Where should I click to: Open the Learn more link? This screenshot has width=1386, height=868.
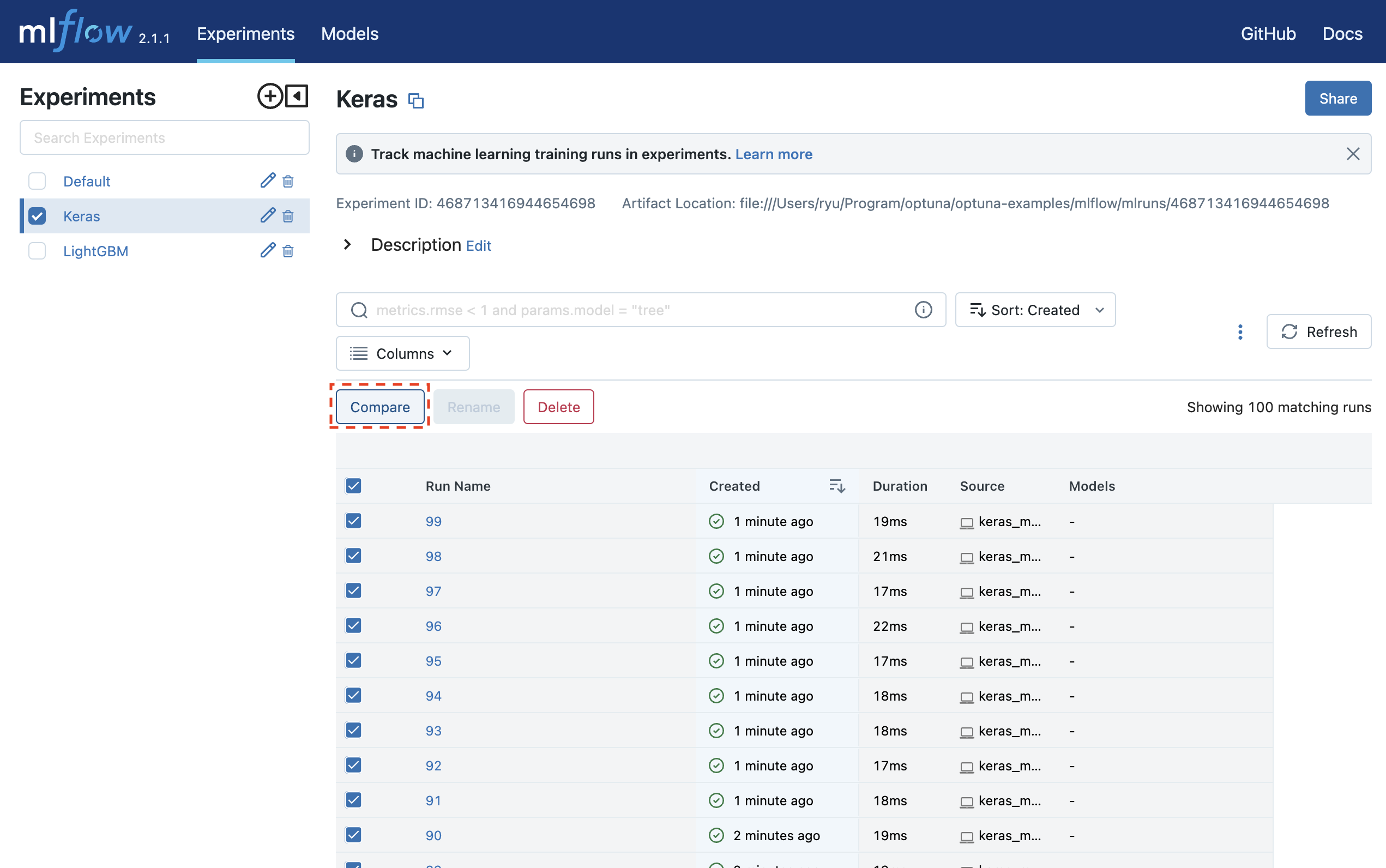coord(774,154)
